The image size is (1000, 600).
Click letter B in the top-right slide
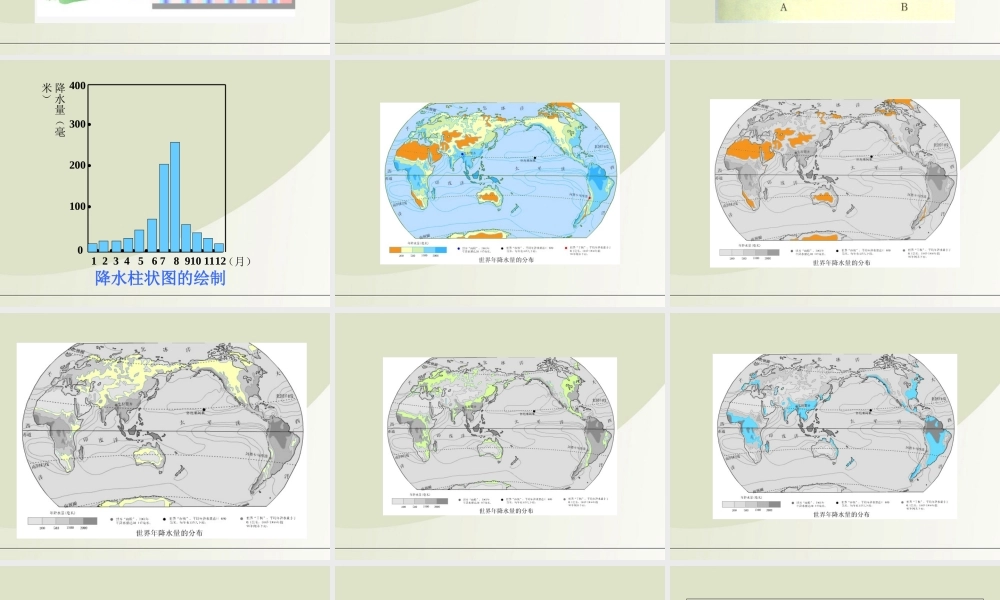(x=904, y=8)
